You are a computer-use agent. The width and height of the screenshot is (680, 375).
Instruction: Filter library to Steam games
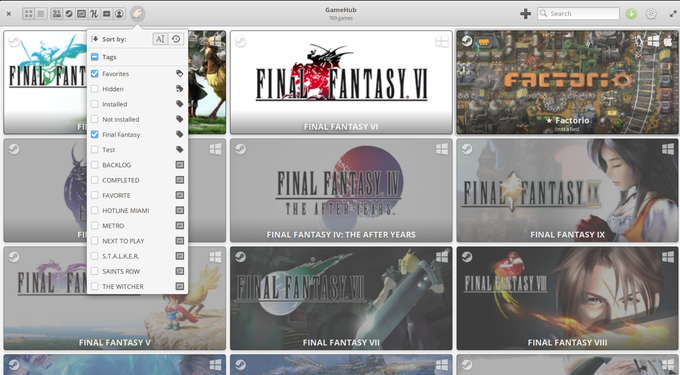tap(69, 14)
